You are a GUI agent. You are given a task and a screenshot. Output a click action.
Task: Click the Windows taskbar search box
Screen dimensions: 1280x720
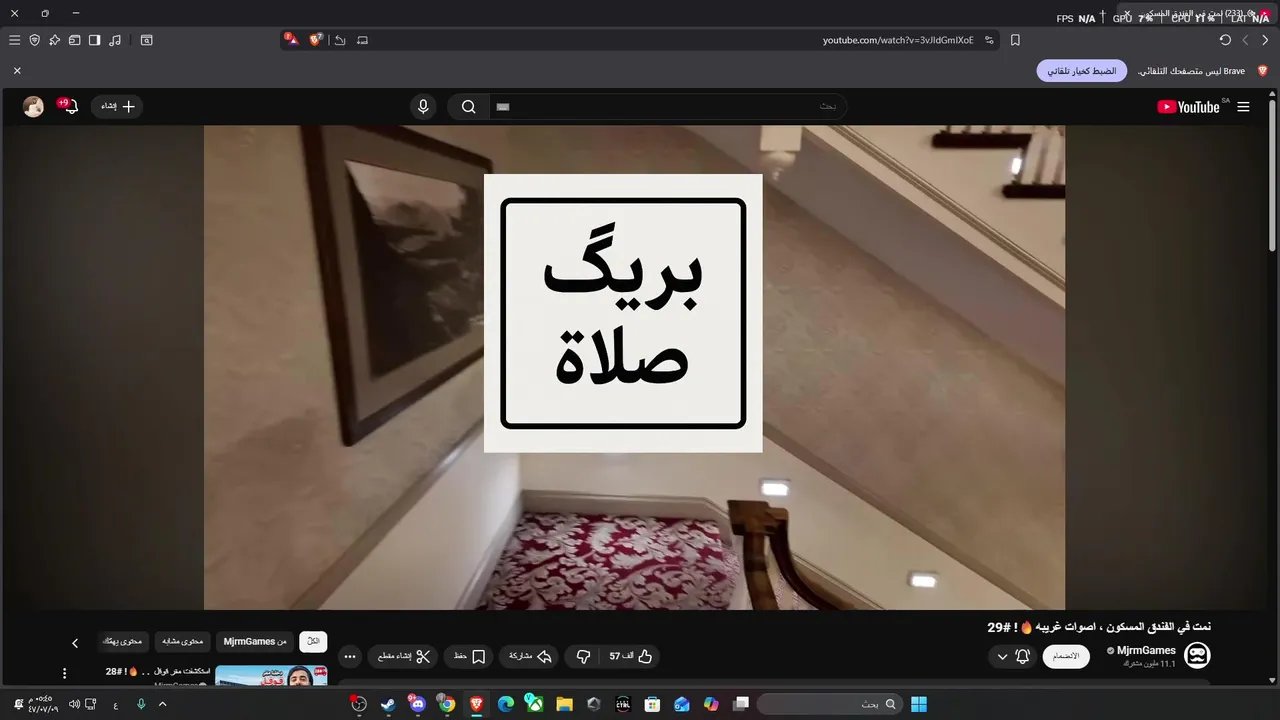828,704
